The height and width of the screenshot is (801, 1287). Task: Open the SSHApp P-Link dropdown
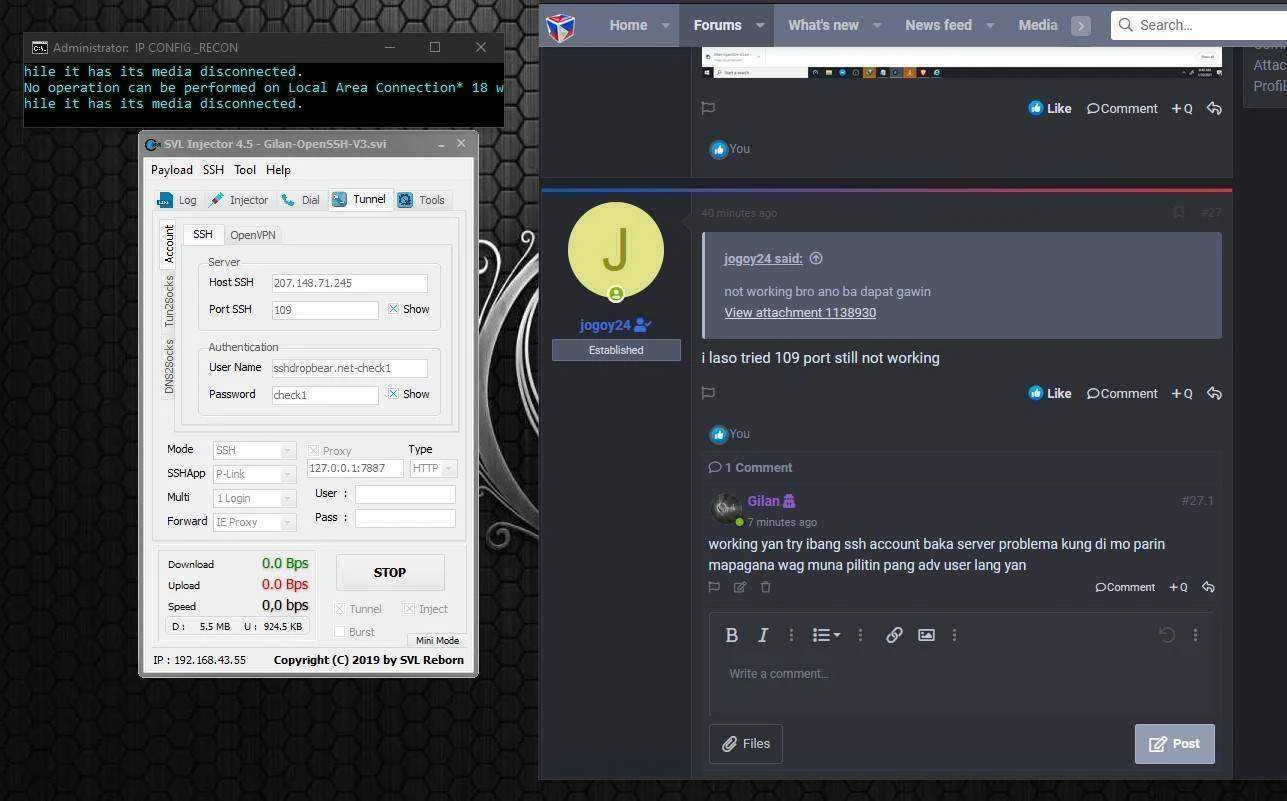coord(255,474)
